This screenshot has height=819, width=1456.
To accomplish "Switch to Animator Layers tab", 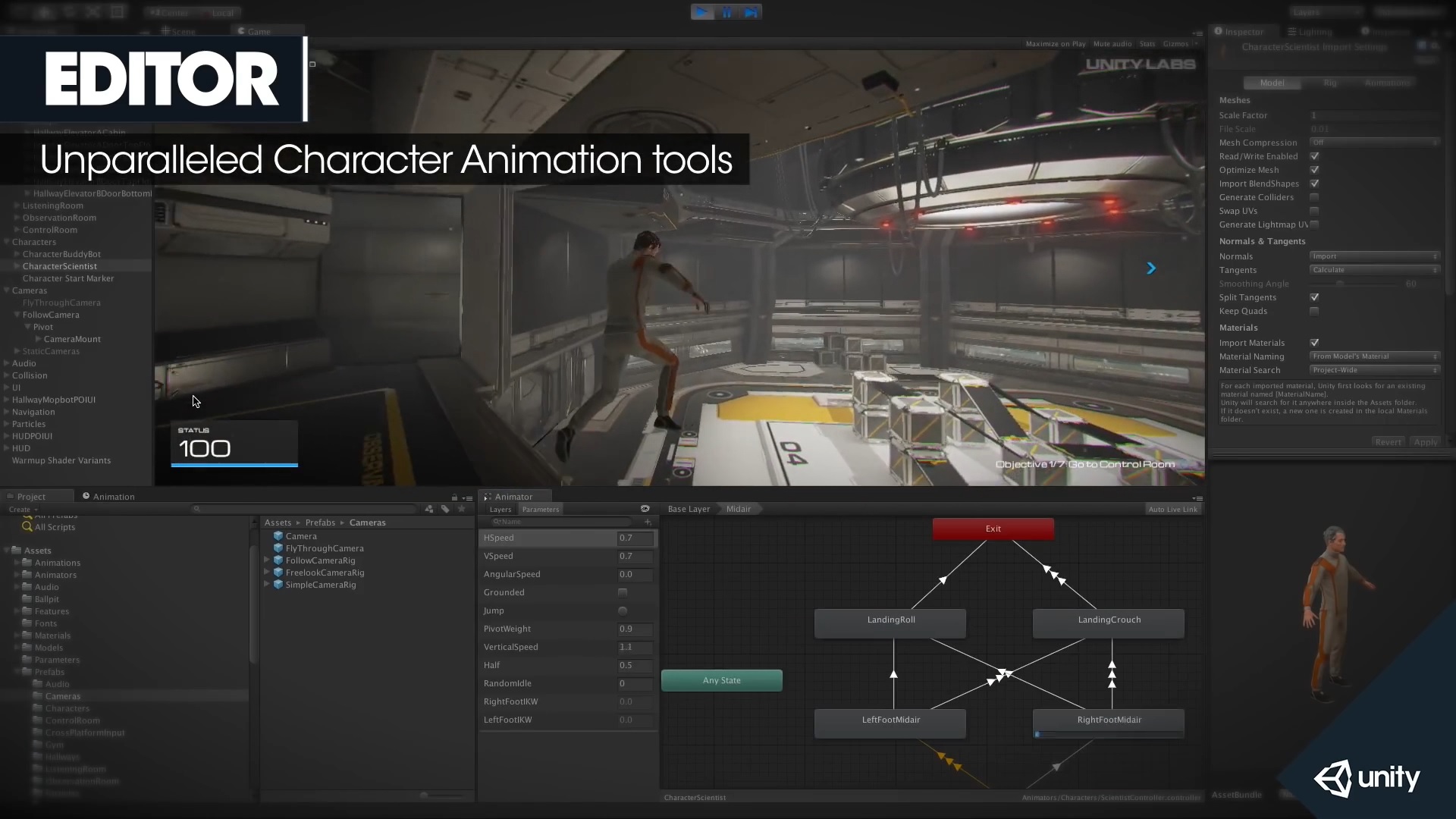I will coord(500,510).
